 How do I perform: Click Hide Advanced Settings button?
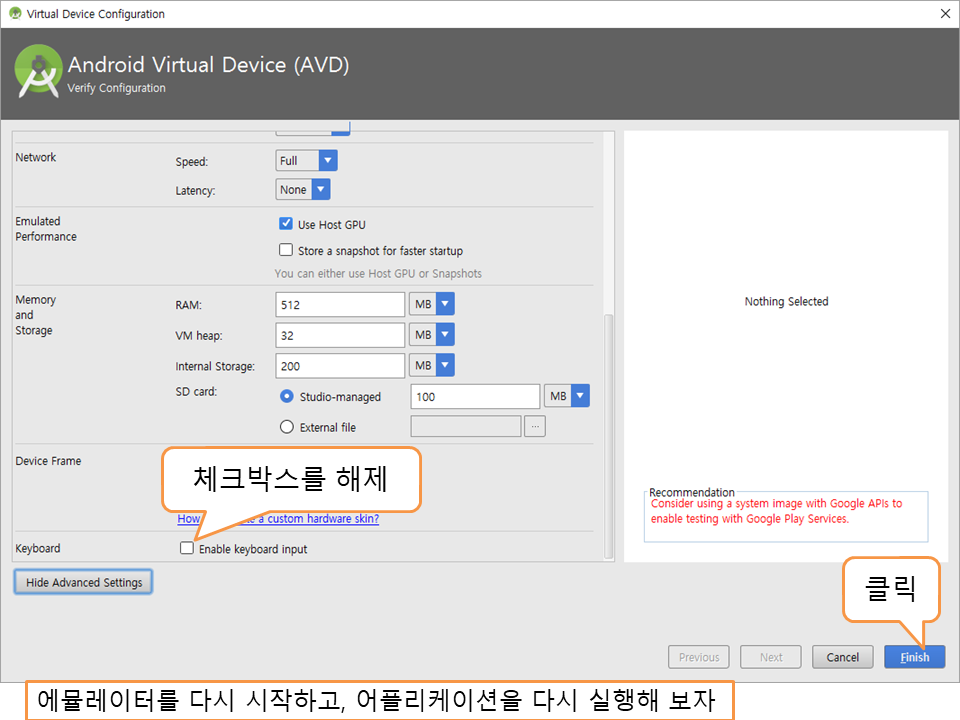click(84, 582)
